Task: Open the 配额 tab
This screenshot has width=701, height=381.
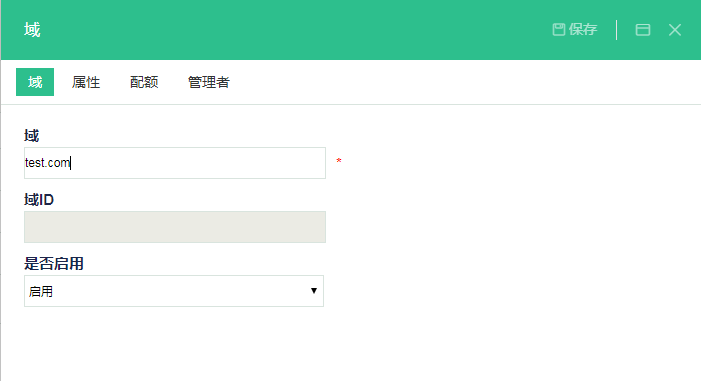Action: click(x=144, y=82)
